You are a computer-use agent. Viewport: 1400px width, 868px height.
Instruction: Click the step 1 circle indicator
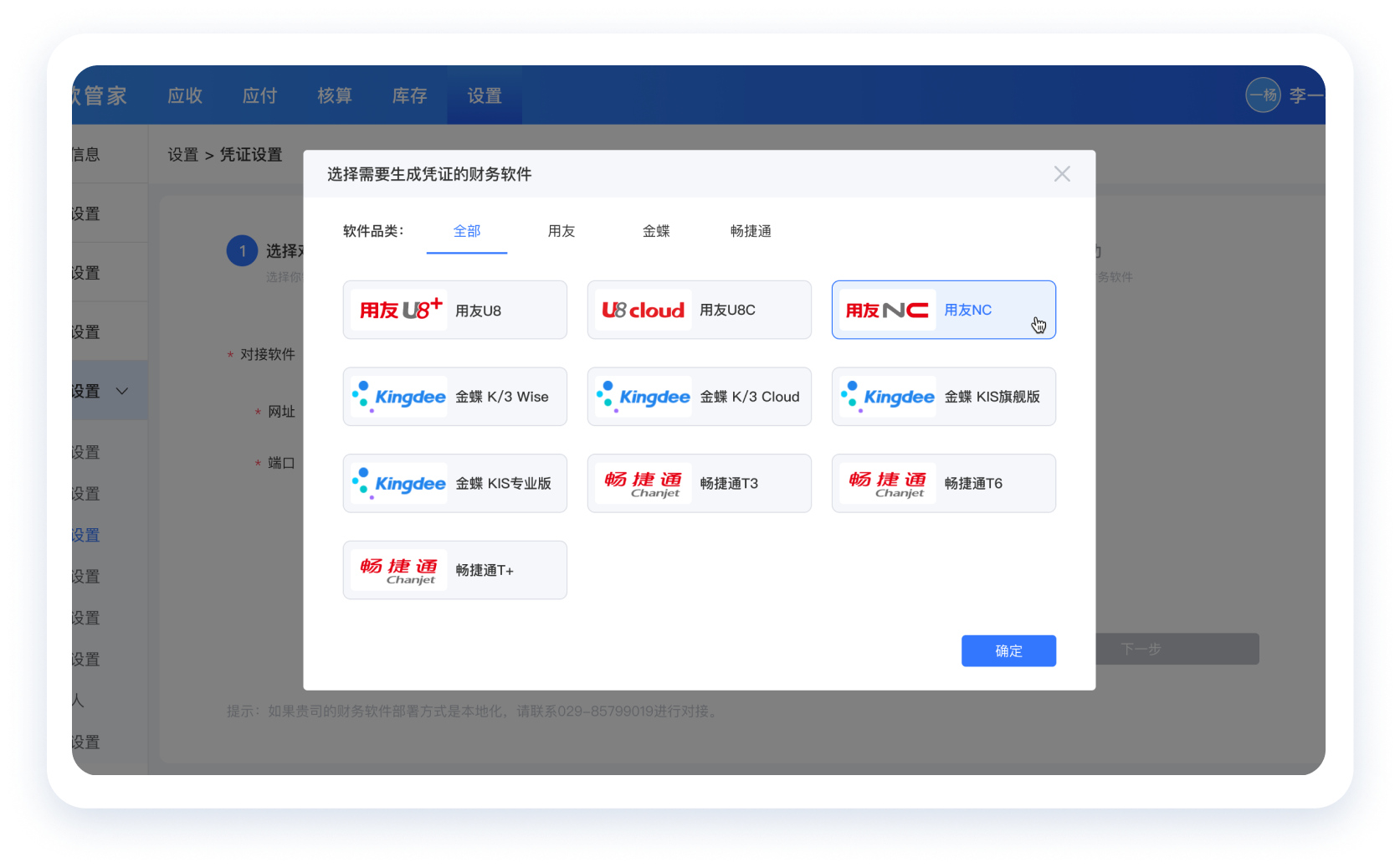click(x=243, y=251)
